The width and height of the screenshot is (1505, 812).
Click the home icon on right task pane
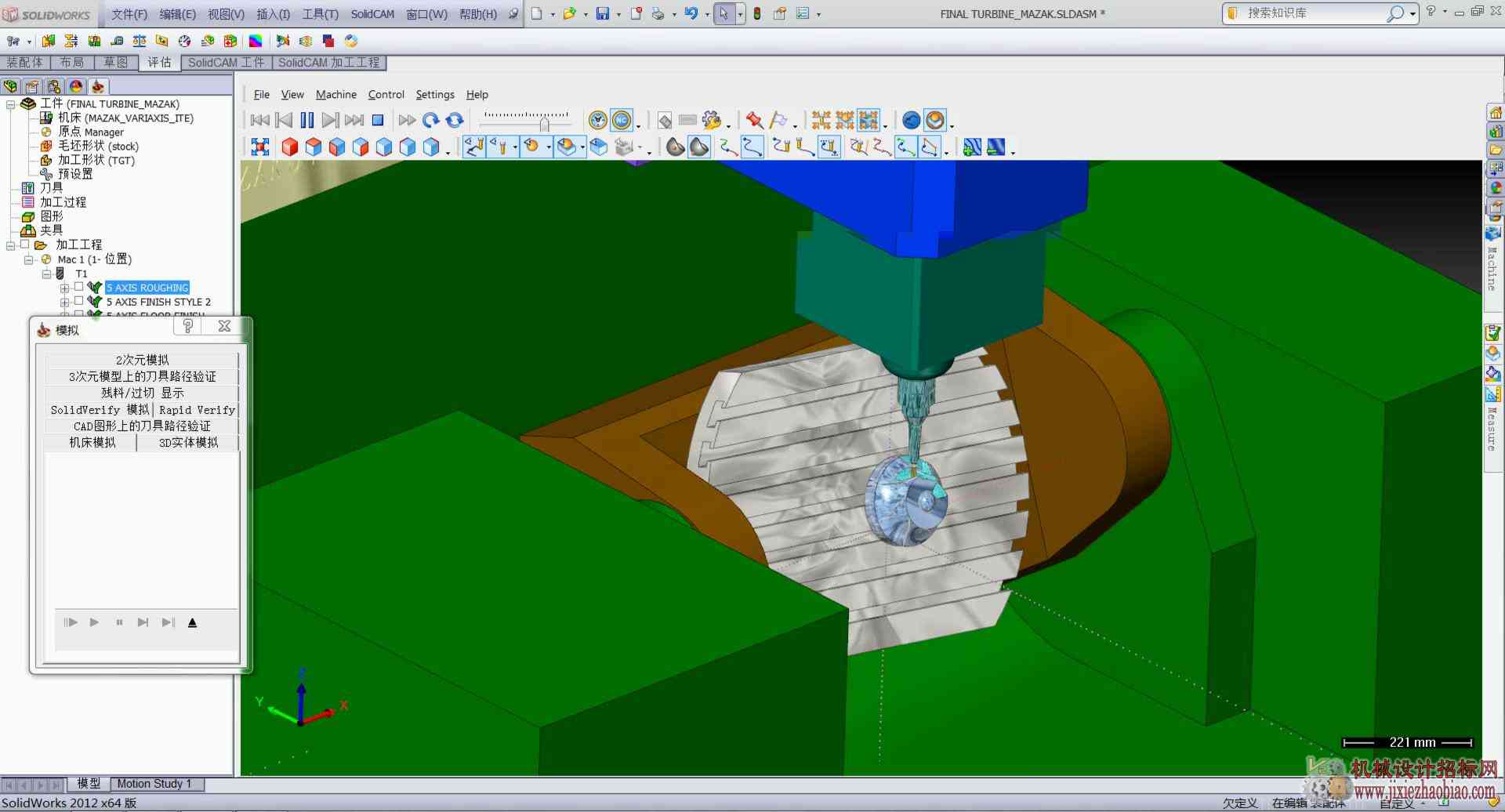coord(1496,113)
